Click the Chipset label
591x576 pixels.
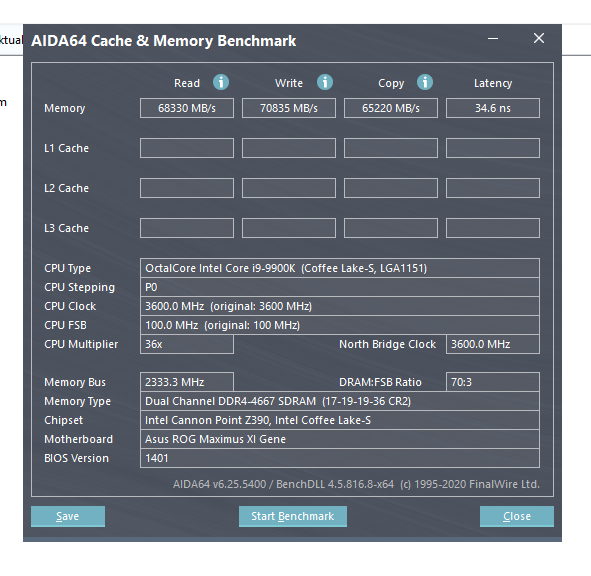click(63, 421)
